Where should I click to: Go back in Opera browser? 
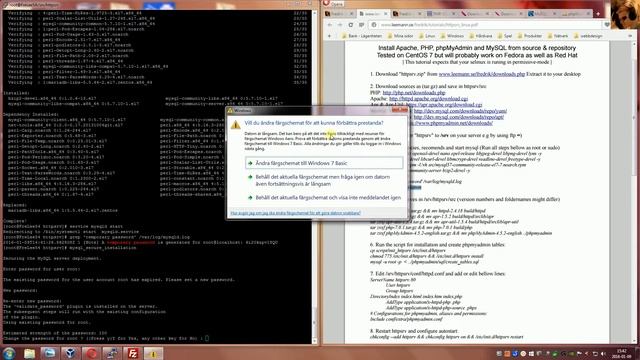pyautogui.click(x=330, y=25)
